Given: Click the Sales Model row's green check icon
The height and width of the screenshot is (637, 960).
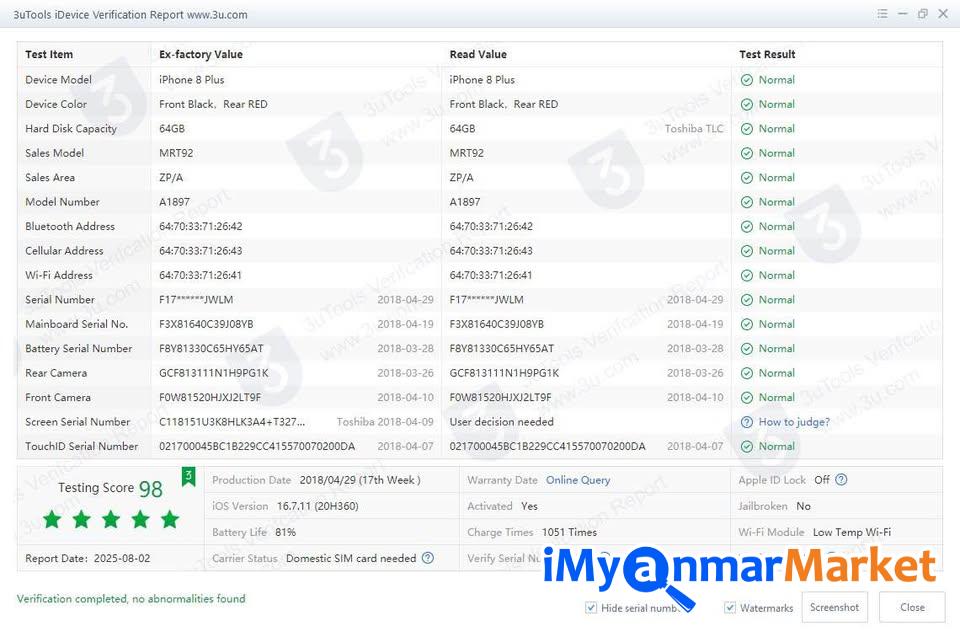Looking at the screenshot, I should coord(746,154).
